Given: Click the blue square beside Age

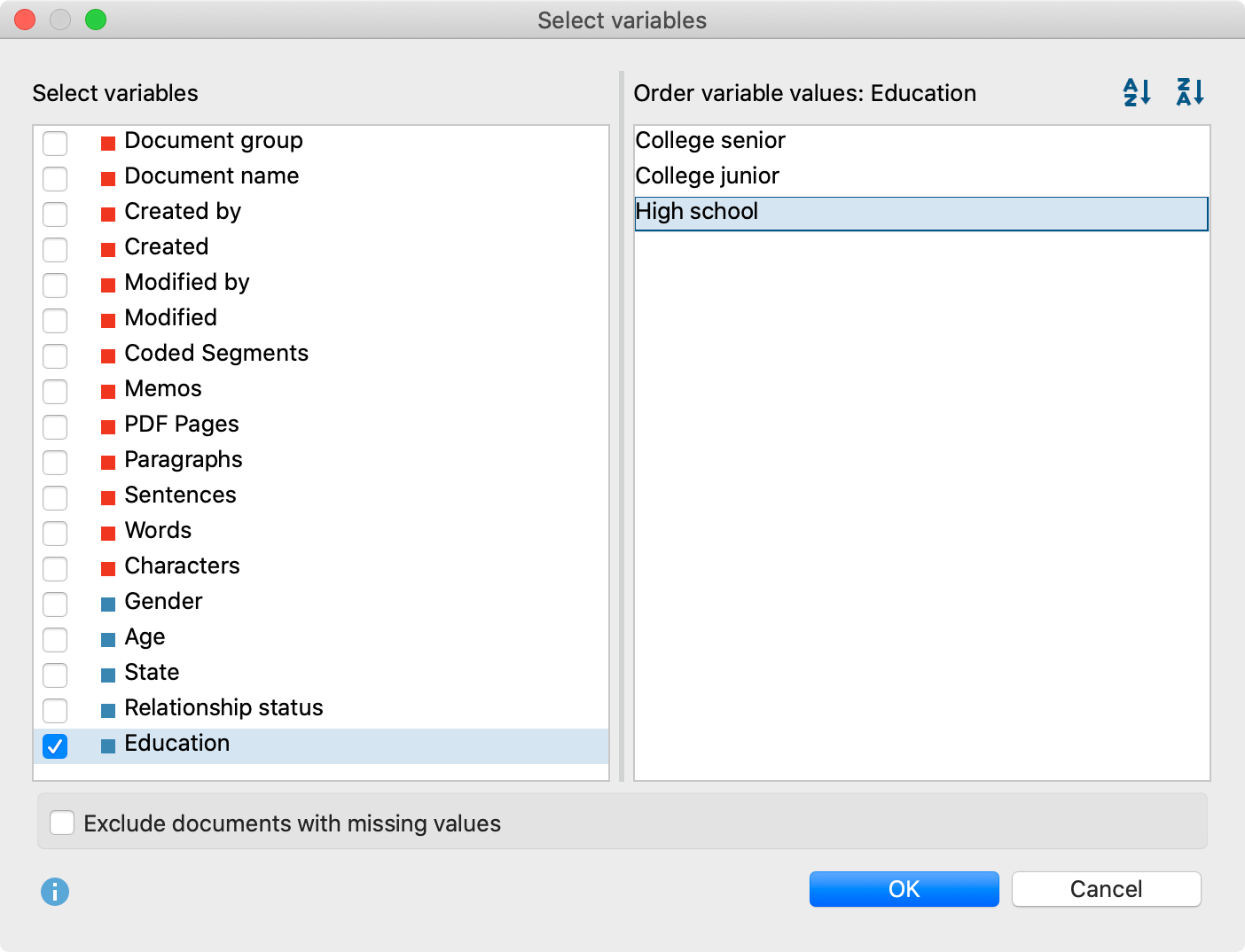Looking at the screenshot, I should click(x=108, y=640).
